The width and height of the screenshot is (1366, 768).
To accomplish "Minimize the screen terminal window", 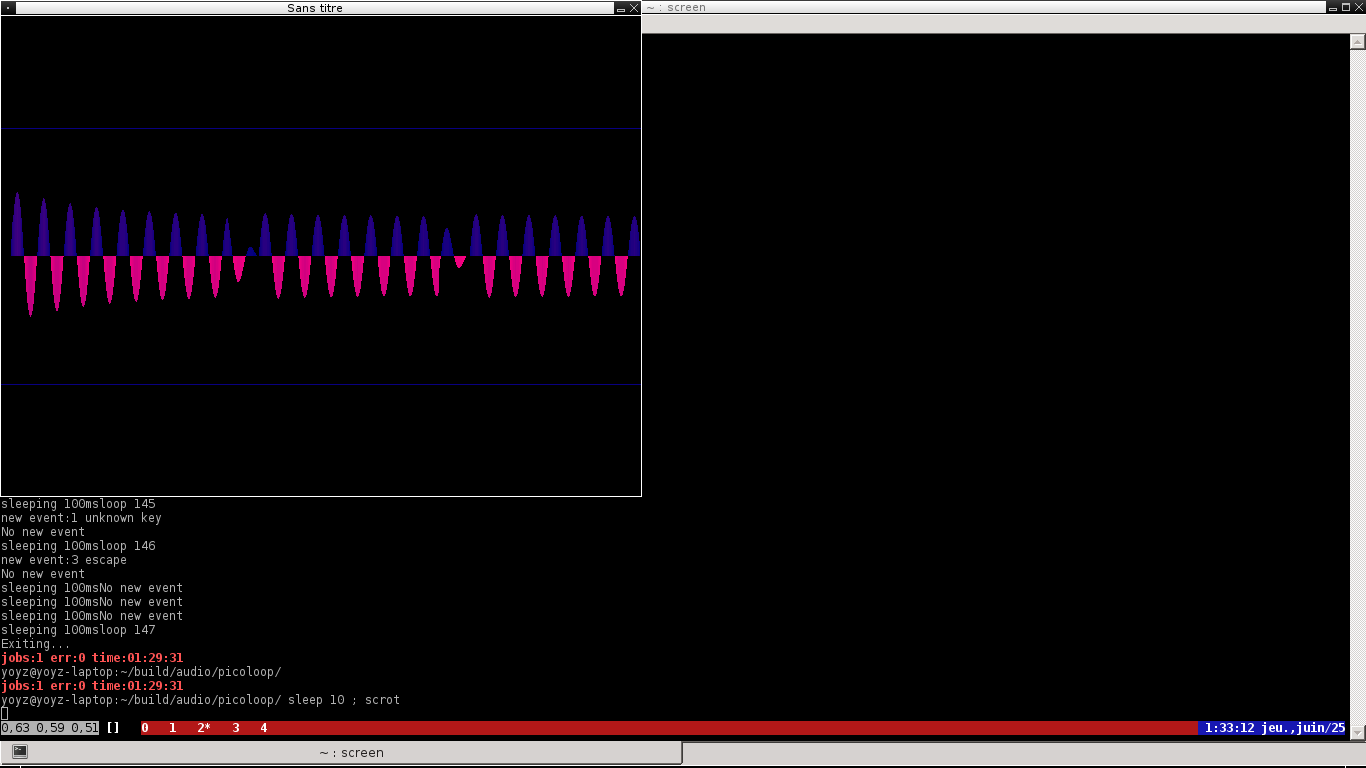I will point(1332,8).
